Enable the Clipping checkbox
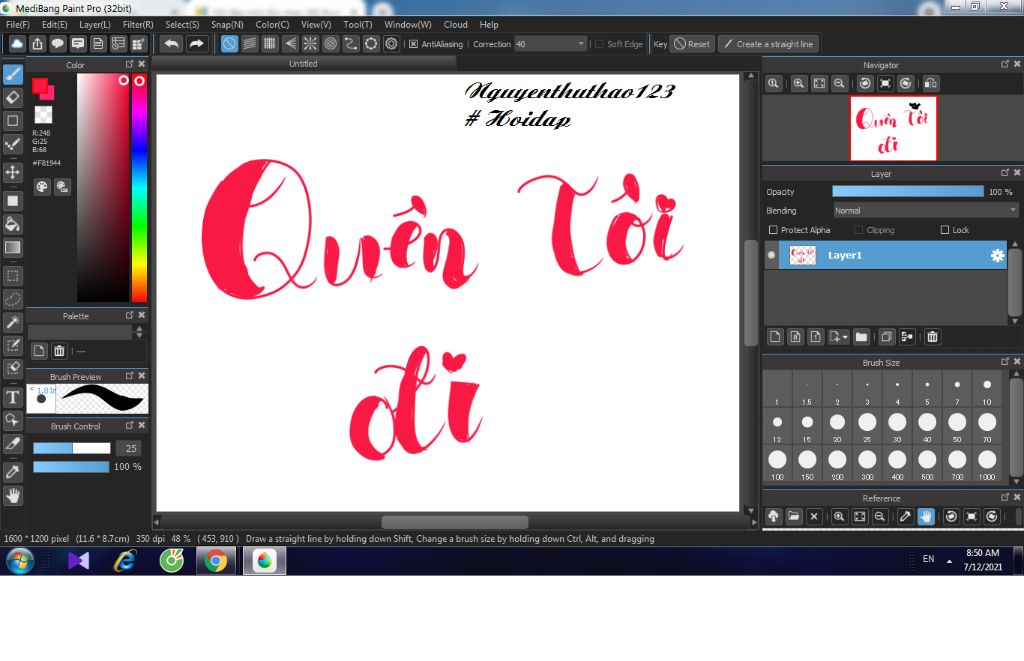 click(859, 230)
